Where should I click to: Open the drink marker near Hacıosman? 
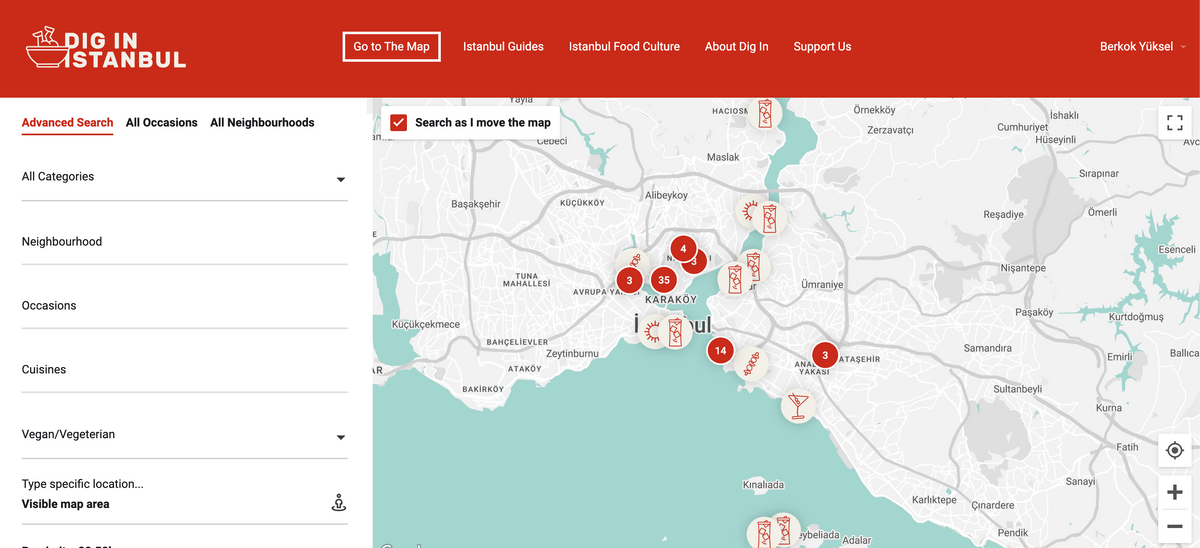coord(765,112)
